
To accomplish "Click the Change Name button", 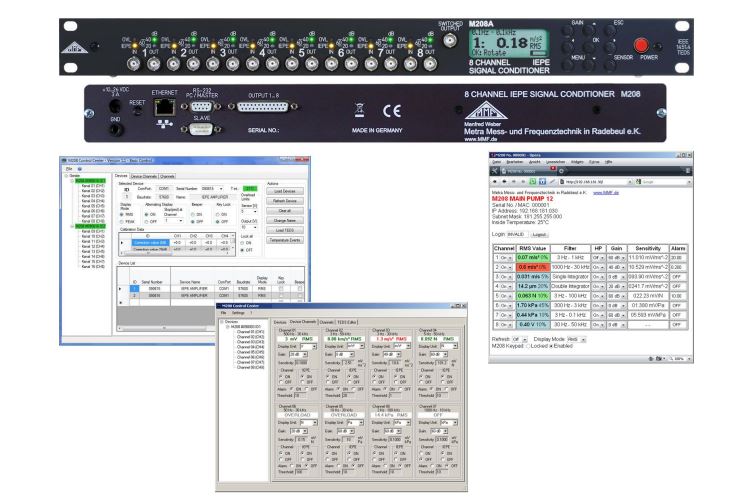I will pos(285,221).
